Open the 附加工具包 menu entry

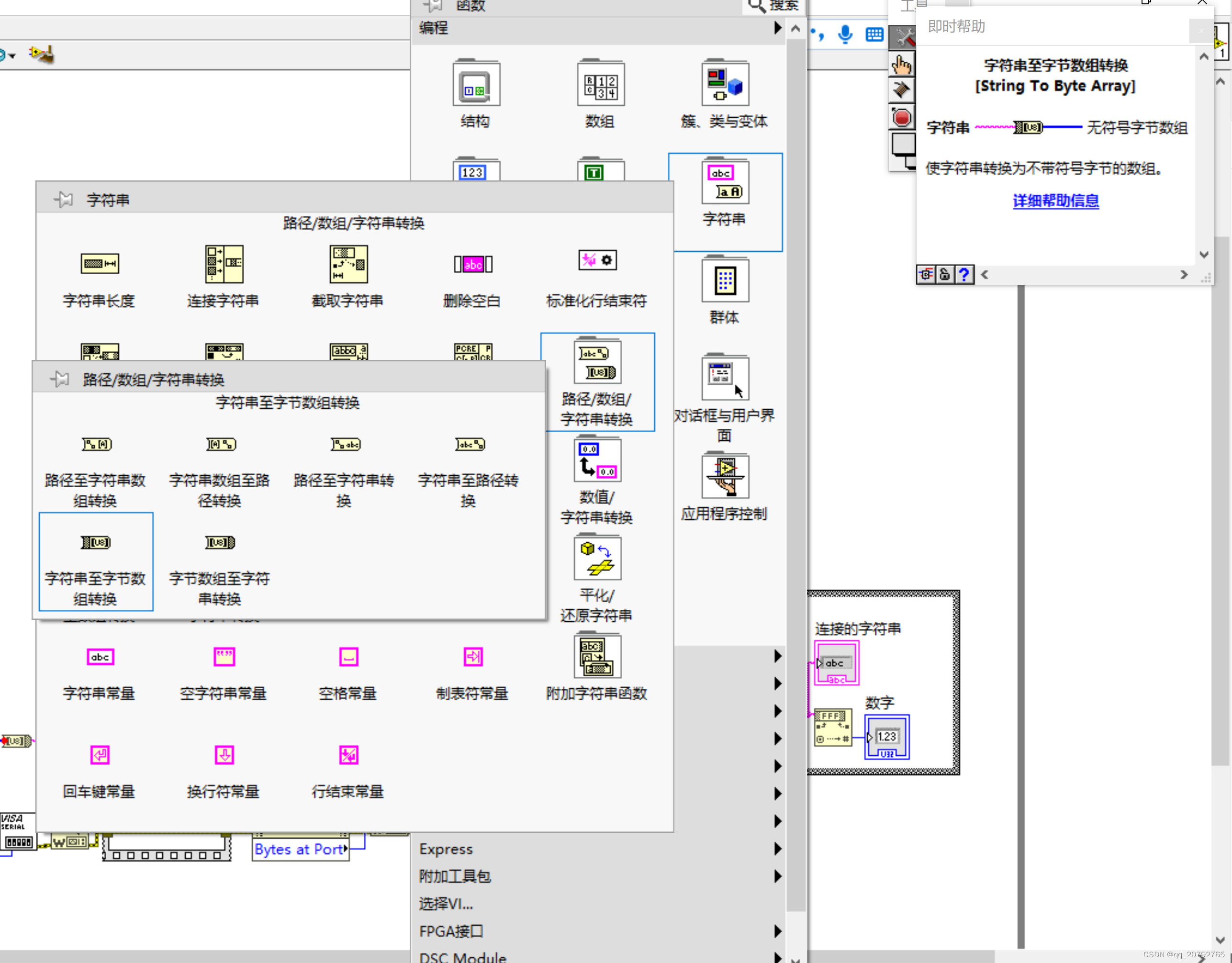tap(455, 876)
